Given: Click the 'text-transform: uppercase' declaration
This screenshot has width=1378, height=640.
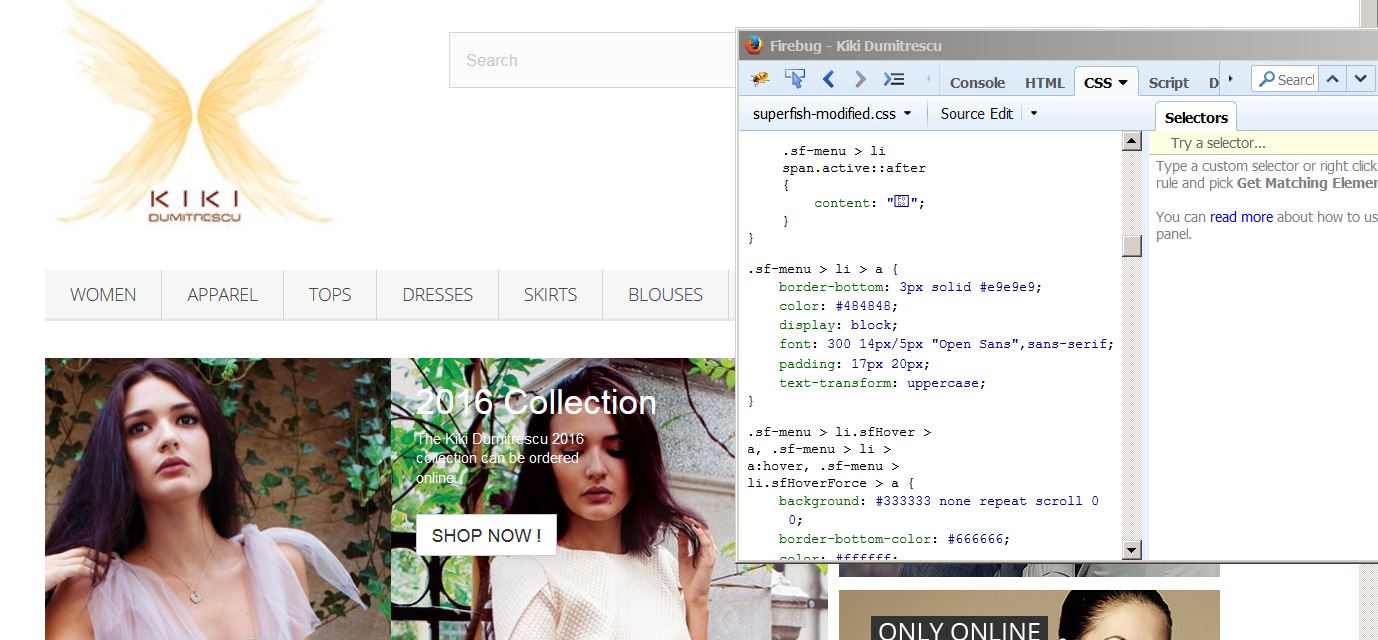Looking at the screenshot, I should tap(883, 383).
